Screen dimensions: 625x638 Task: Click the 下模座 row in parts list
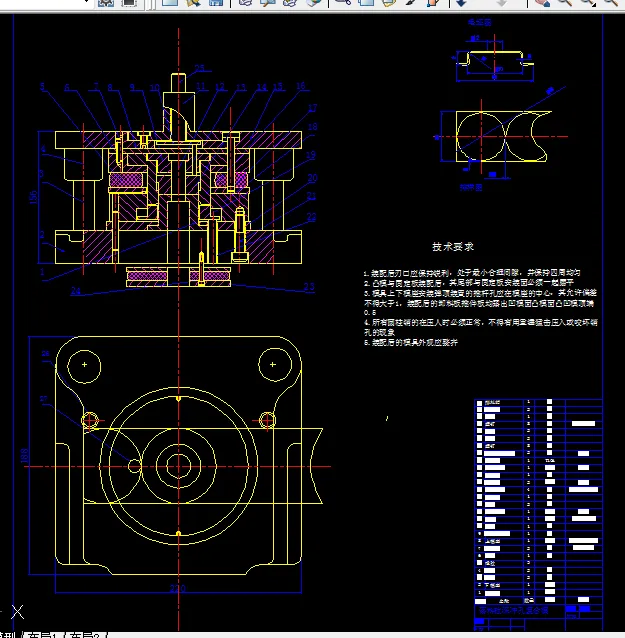[538, 585]
